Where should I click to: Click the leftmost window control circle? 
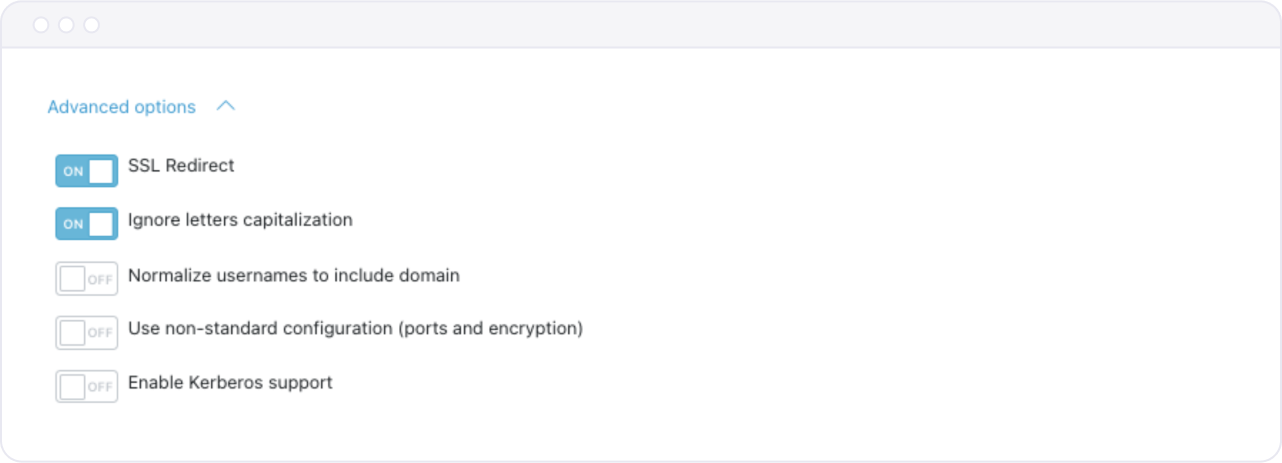pos(41,25)
